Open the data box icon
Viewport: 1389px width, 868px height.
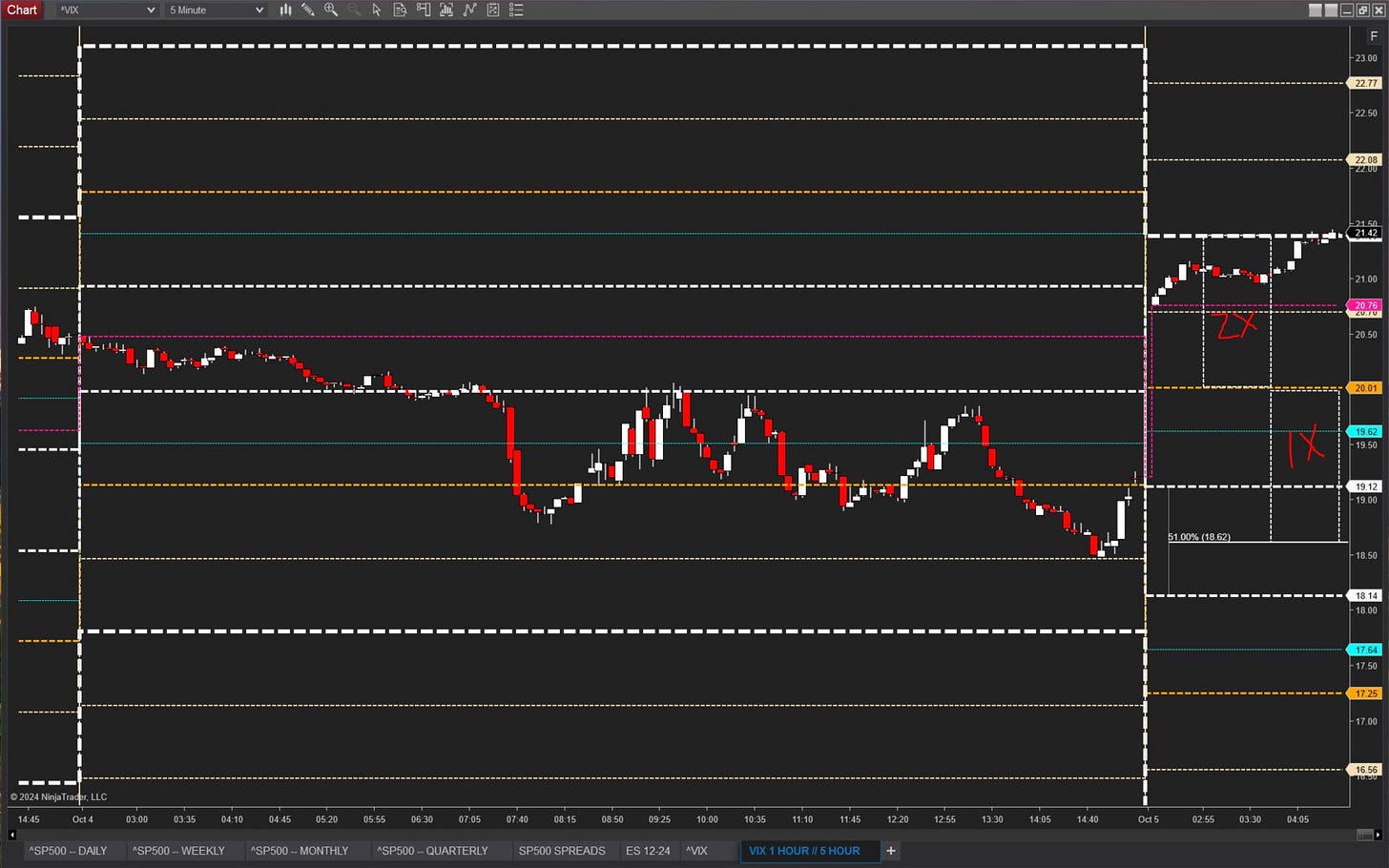pos(400,10)
